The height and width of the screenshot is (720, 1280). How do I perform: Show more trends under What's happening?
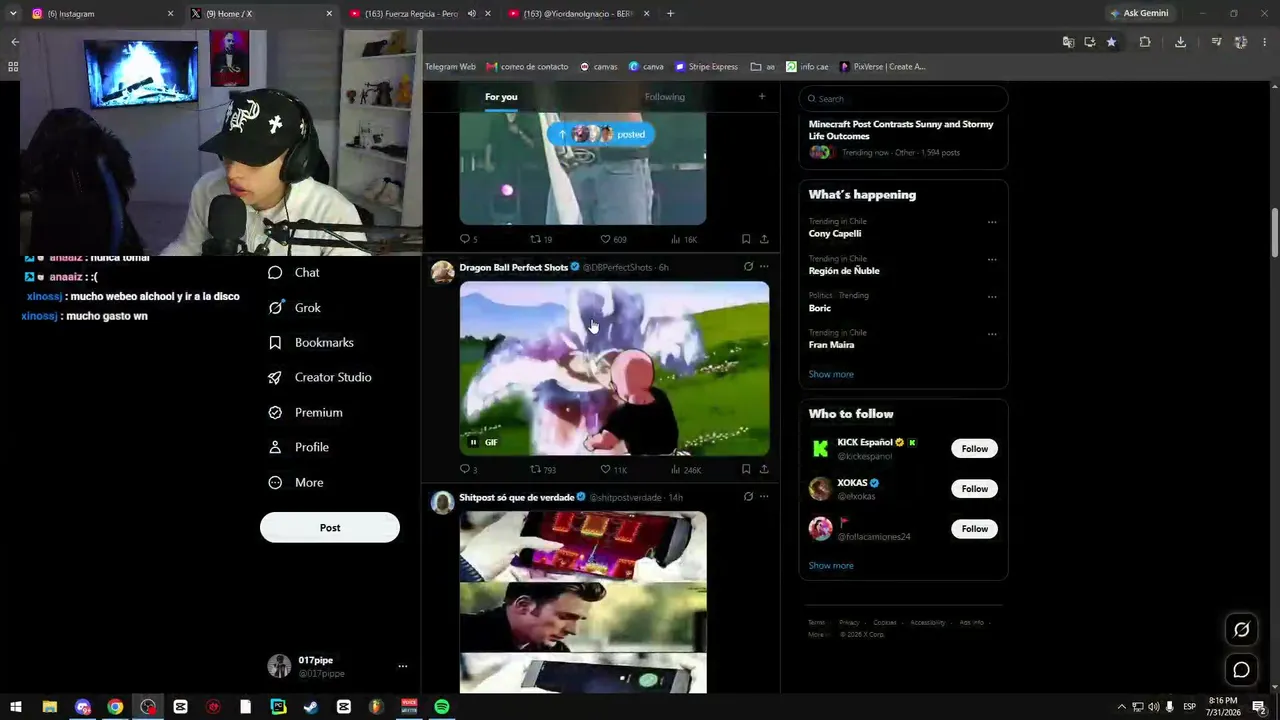pyautogui.click(x=831, y=374)
